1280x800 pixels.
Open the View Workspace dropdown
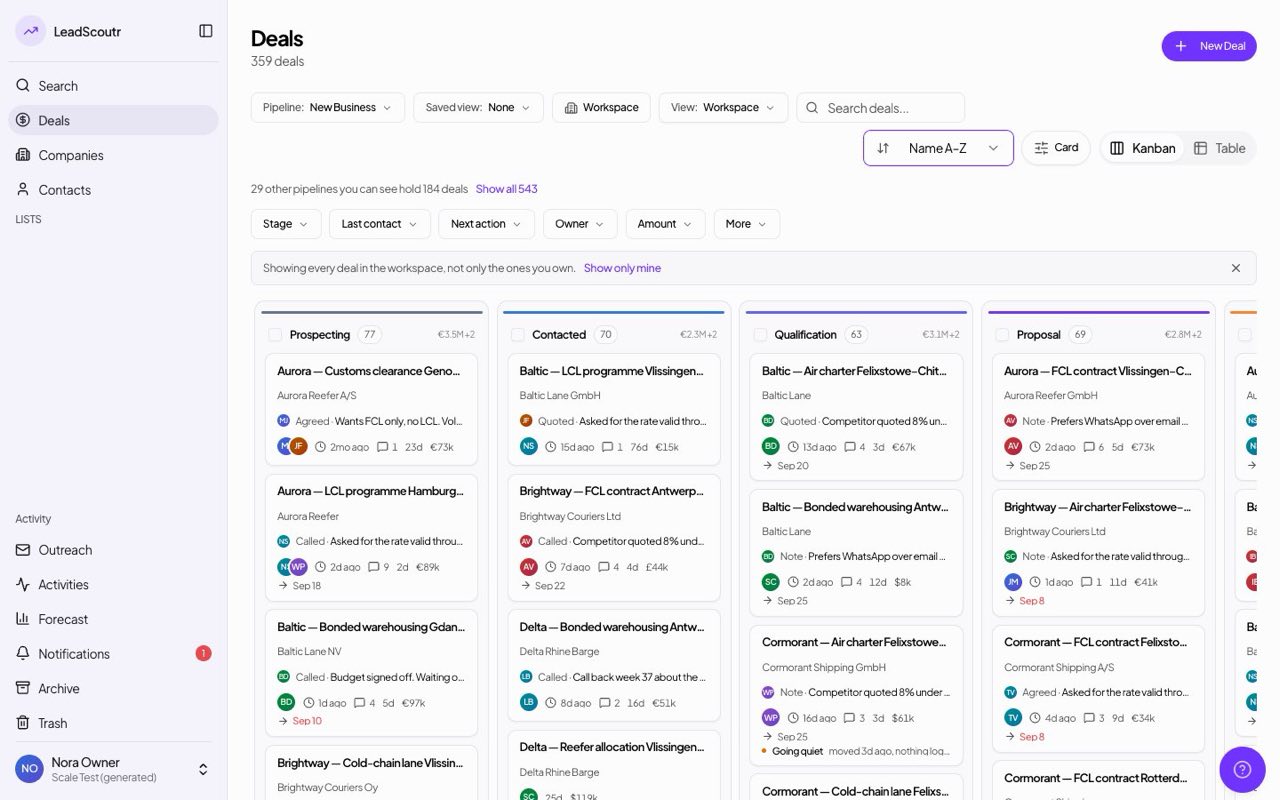point(723,108)
